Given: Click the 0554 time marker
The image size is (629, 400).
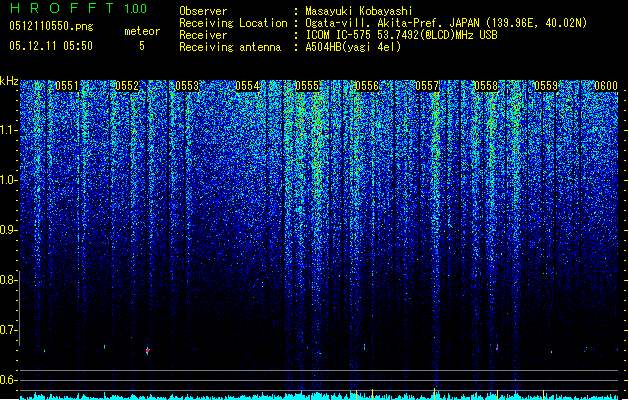Looking at the screenshot, I should pos(247,86).
